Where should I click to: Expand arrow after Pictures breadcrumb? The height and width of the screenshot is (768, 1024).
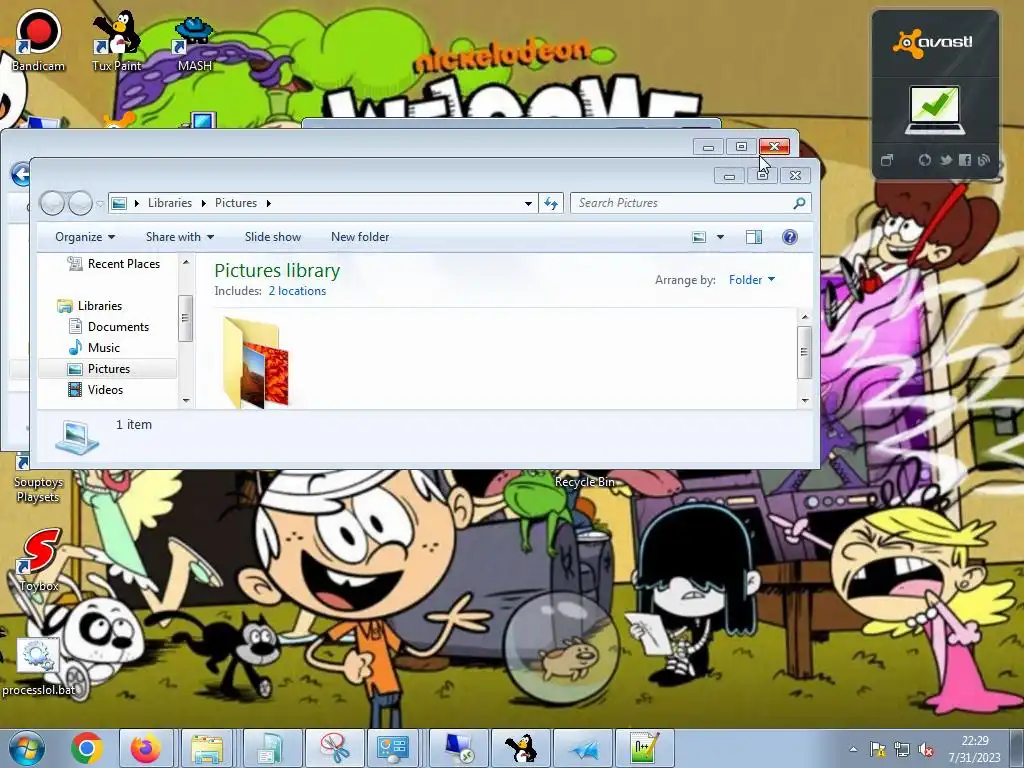click(x=268, y=203)
